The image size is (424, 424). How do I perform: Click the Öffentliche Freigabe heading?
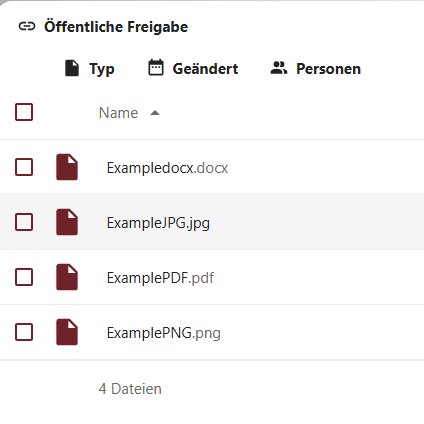116,27
